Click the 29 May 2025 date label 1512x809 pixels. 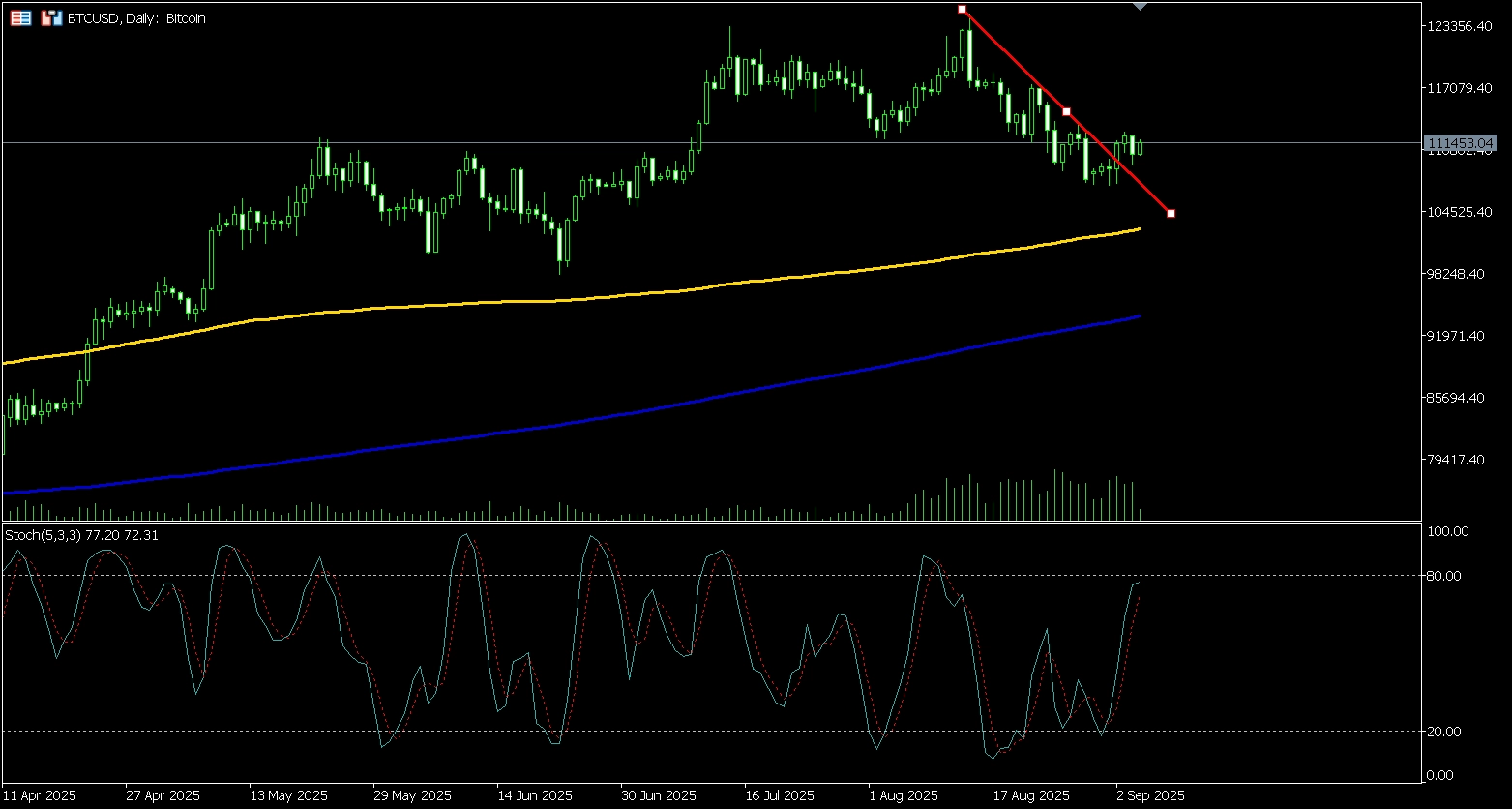tap(413, 795)
